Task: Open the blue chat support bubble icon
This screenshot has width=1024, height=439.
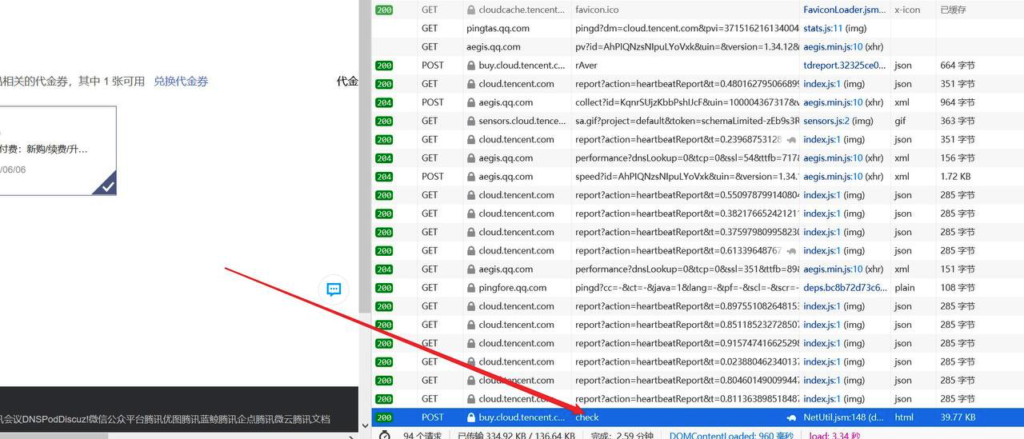Action: pos(334,289)
